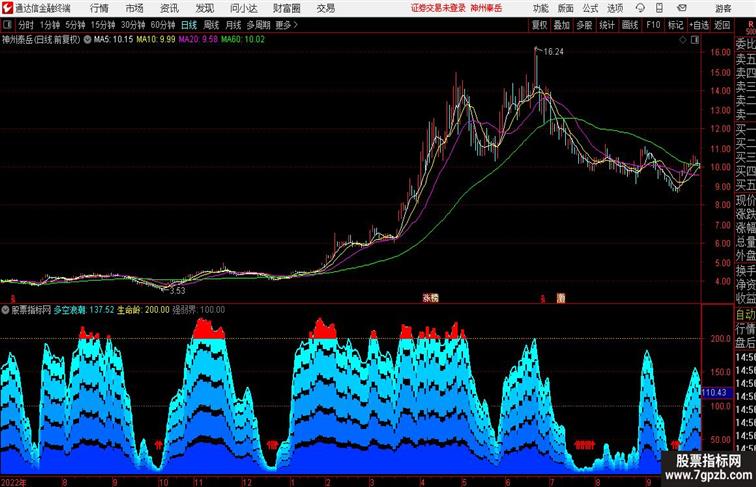This screenshot has width=756, height=487.
Task: Select the 日线 daily chart tab
Action: point(189,25)
